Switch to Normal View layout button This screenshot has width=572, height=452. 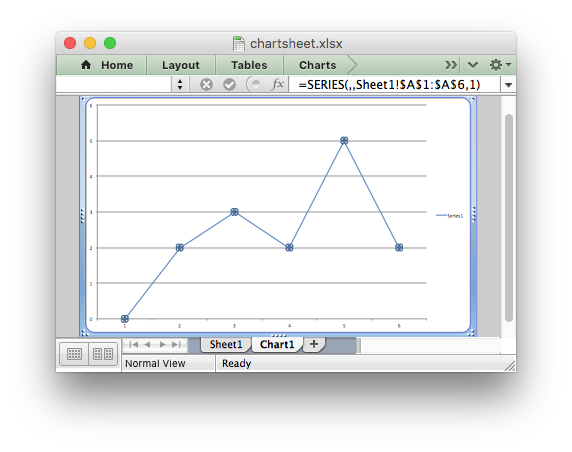pyautogui.click(x=74, y=354)
